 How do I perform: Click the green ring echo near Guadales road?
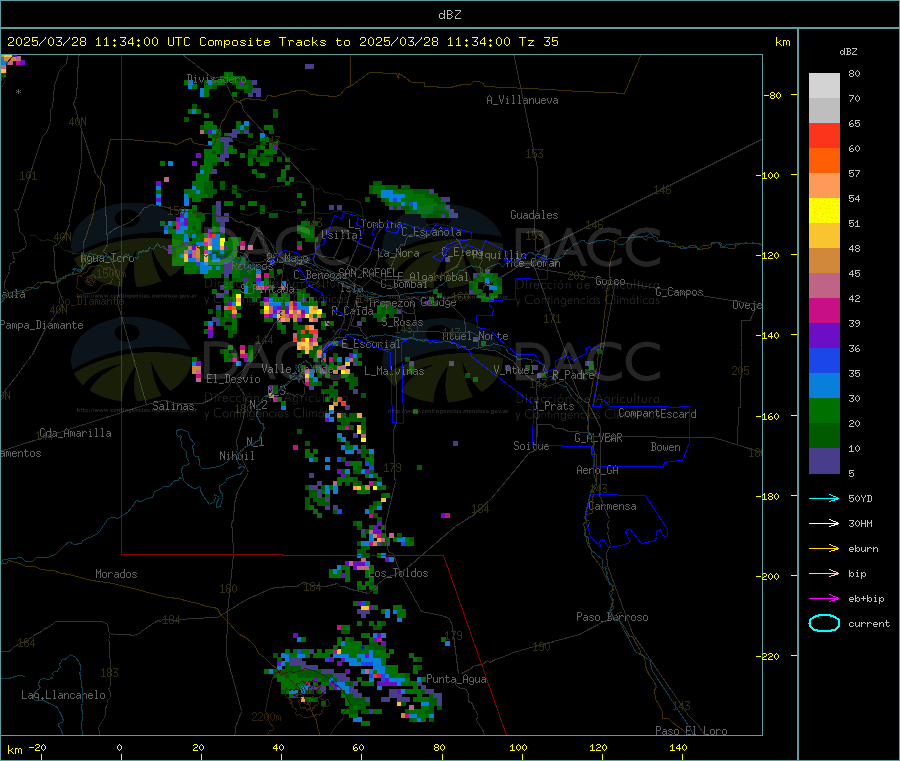pos(486,285)
